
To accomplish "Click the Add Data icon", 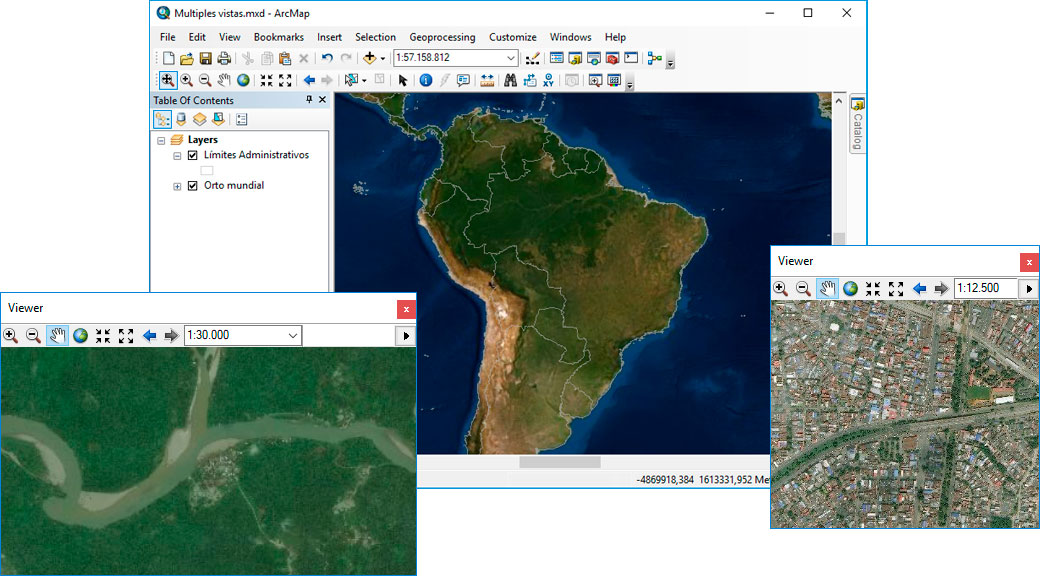I will tap(372, 58).
